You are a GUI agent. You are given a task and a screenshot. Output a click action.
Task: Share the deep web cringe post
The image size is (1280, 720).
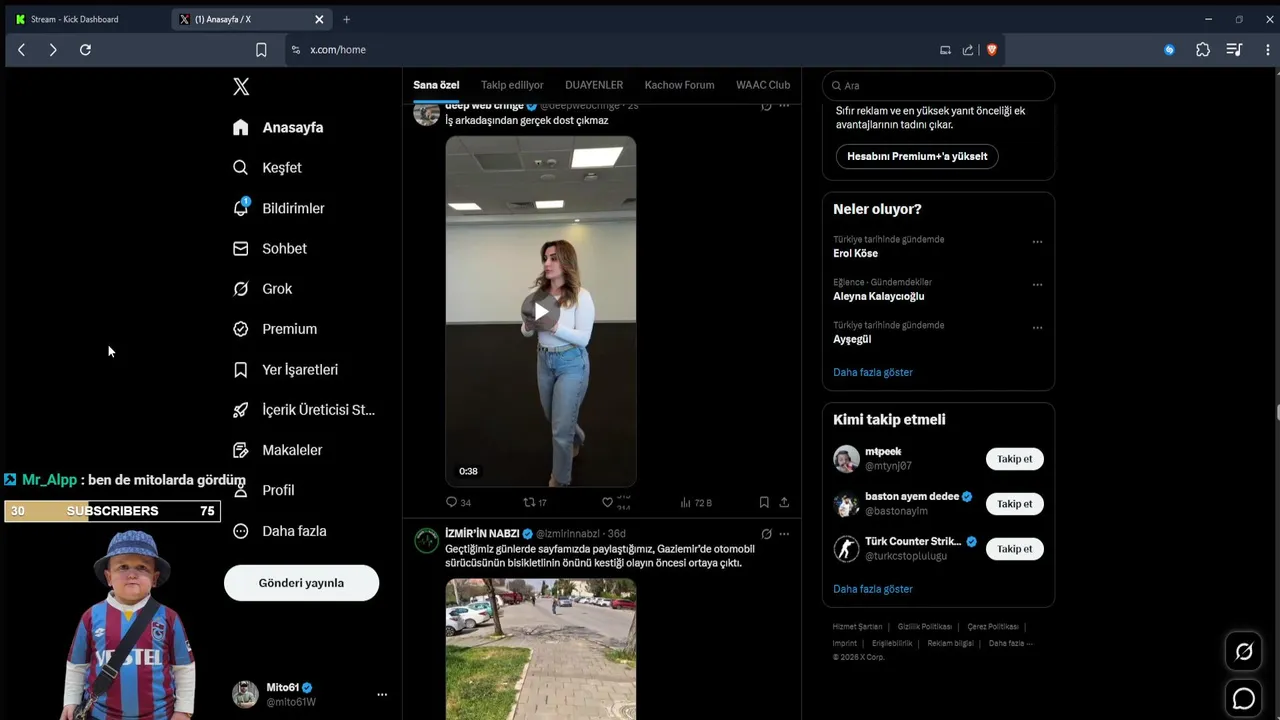[x=784, y=502]
